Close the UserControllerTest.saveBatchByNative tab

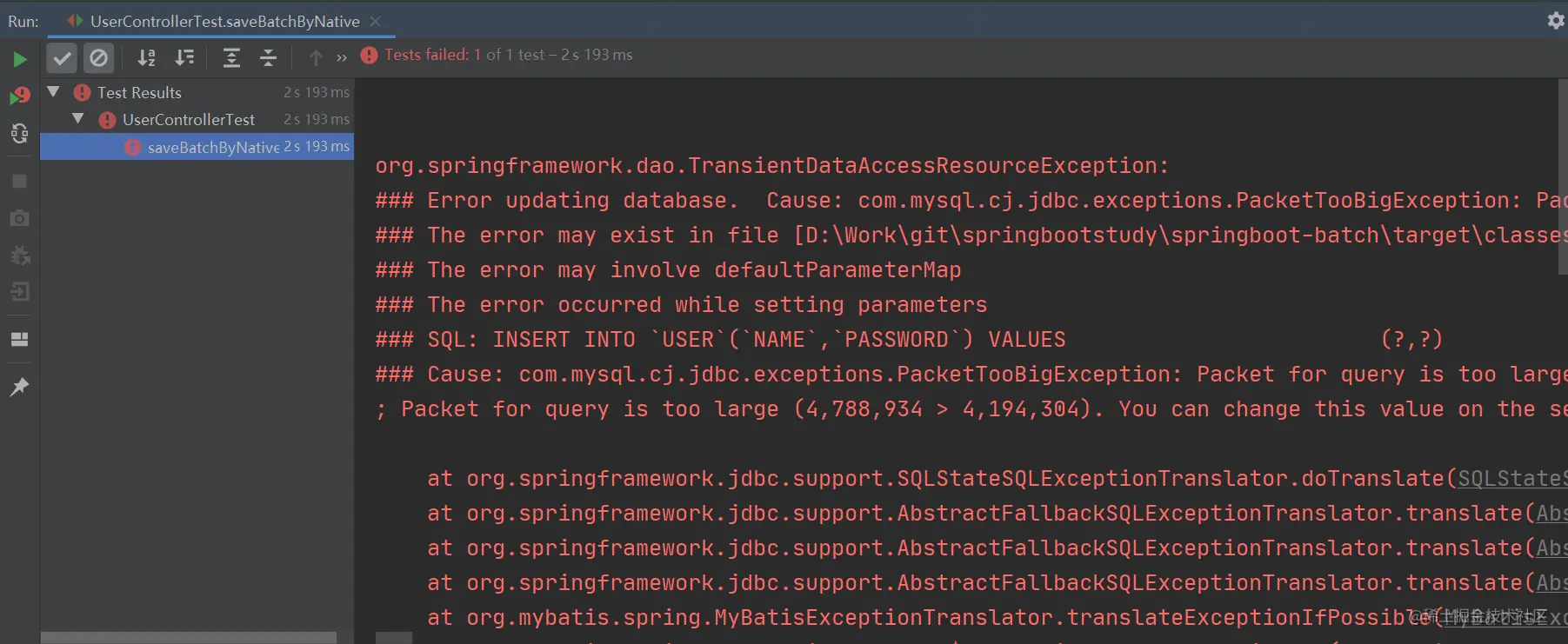[375, 21]
